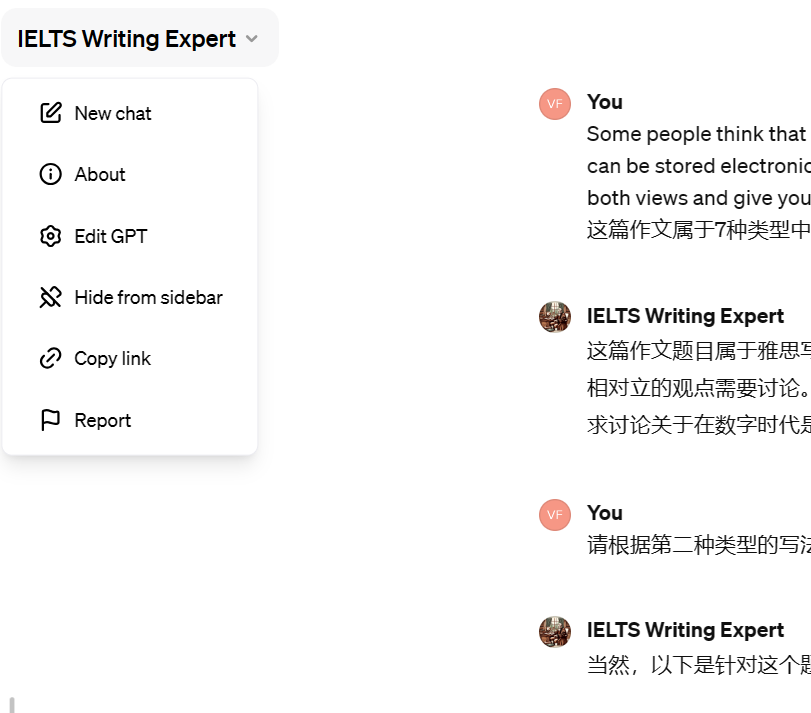Click the line "can be stored electronic"

699,166
